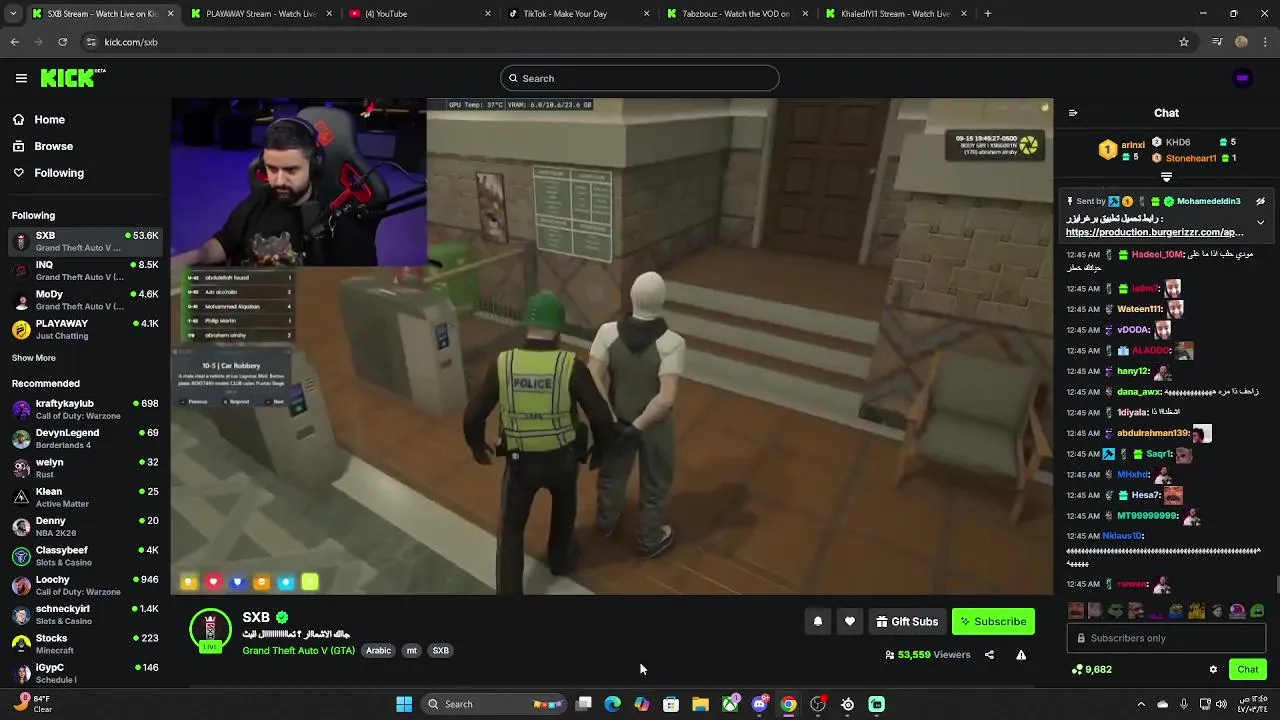Screen dimensions: 1280x720
Task: Open Chrome three-dot menu
Action: (1266, 42)
